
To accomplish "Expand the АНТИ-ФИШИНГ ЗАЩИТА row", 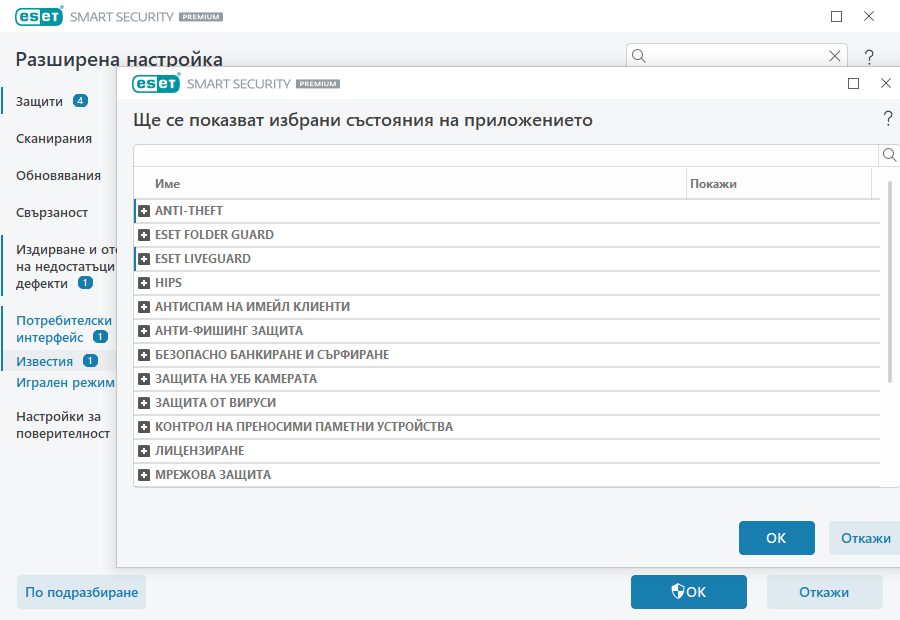I will (143, 330).
